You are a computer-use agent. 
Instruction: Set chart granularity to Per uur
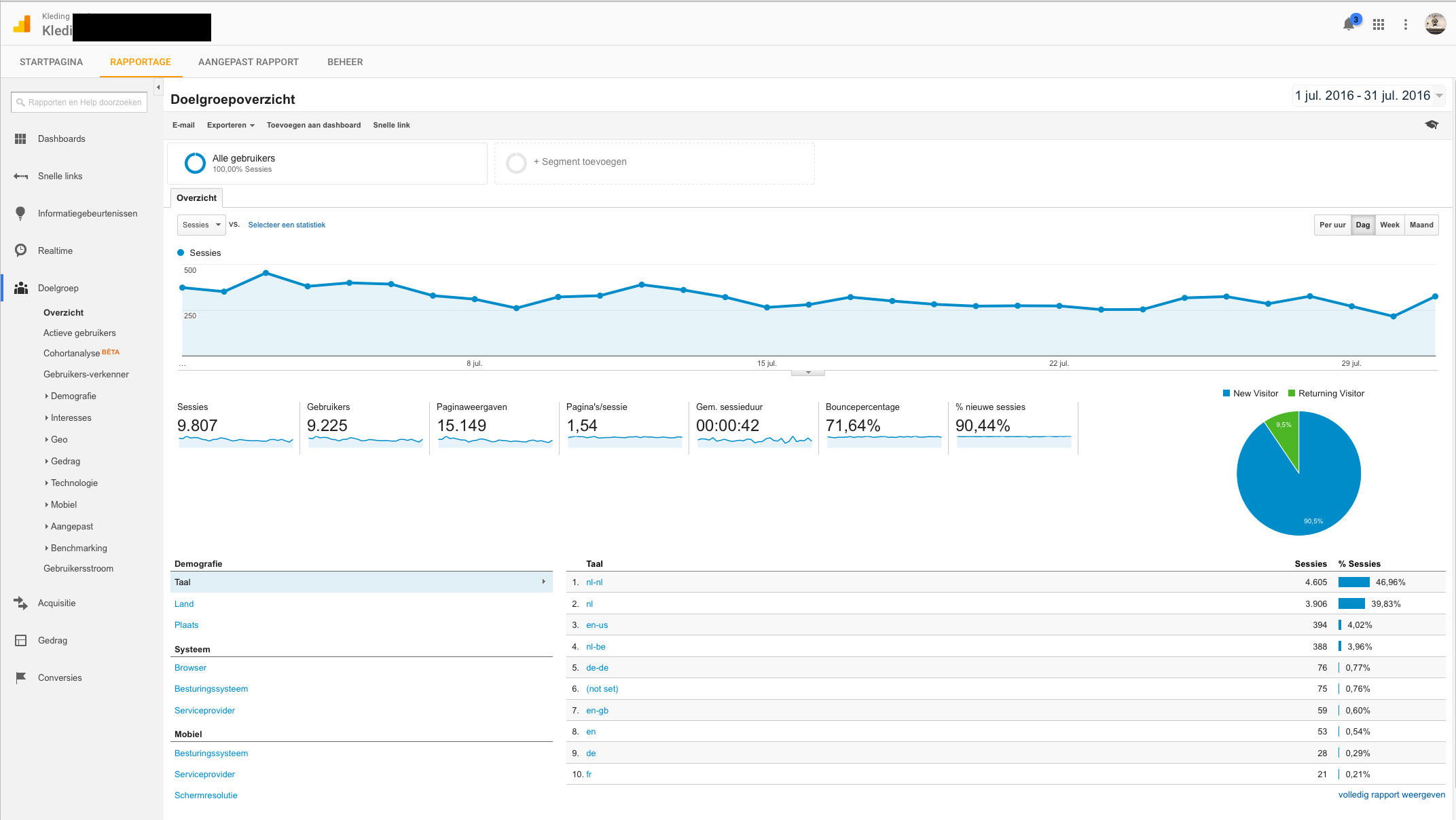coord(1332,225)
